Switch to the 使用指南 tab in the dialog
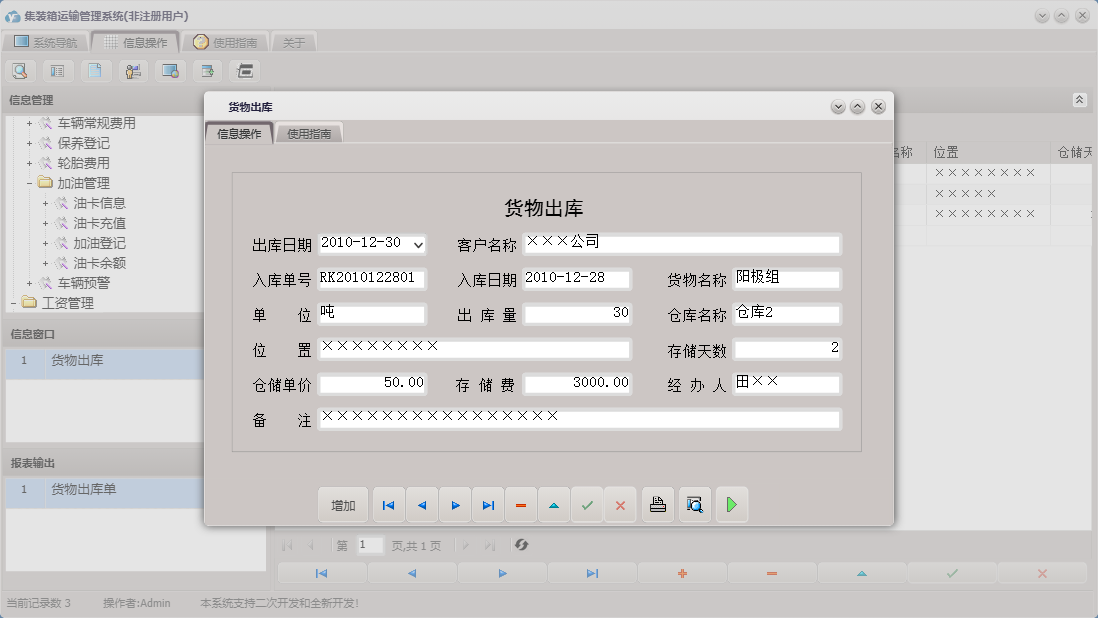Screen dimensions: 1098x618 click(309, 131)
